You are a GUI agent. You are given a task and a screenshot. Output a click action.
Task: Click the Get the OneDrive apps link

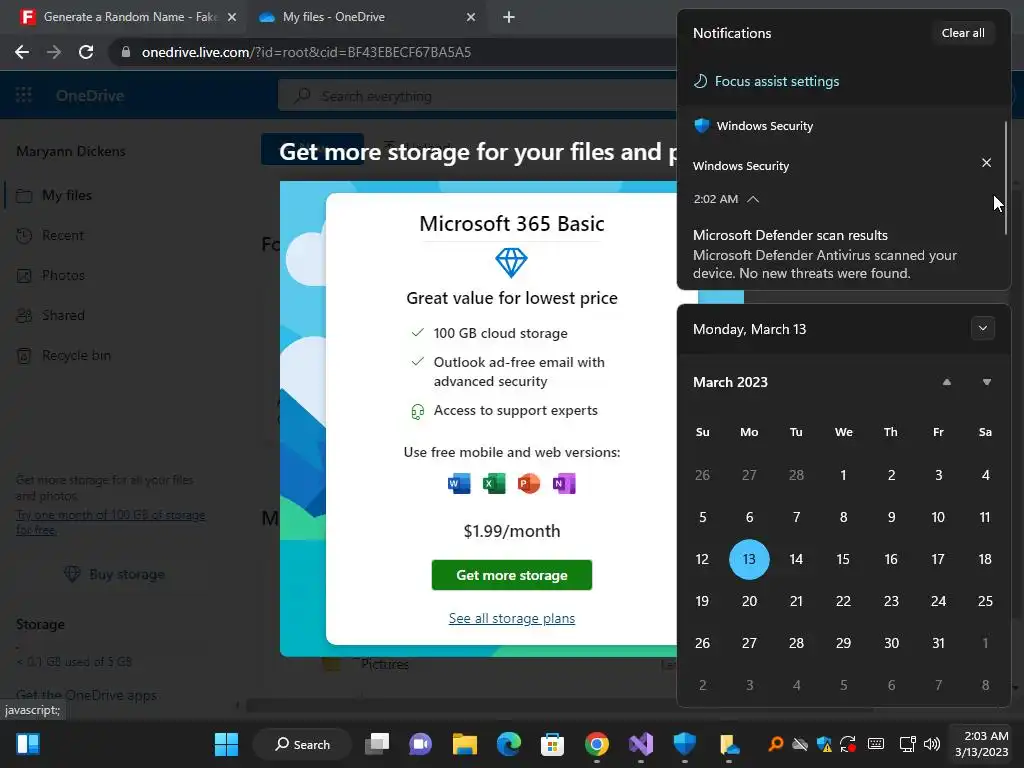point(86,695)
